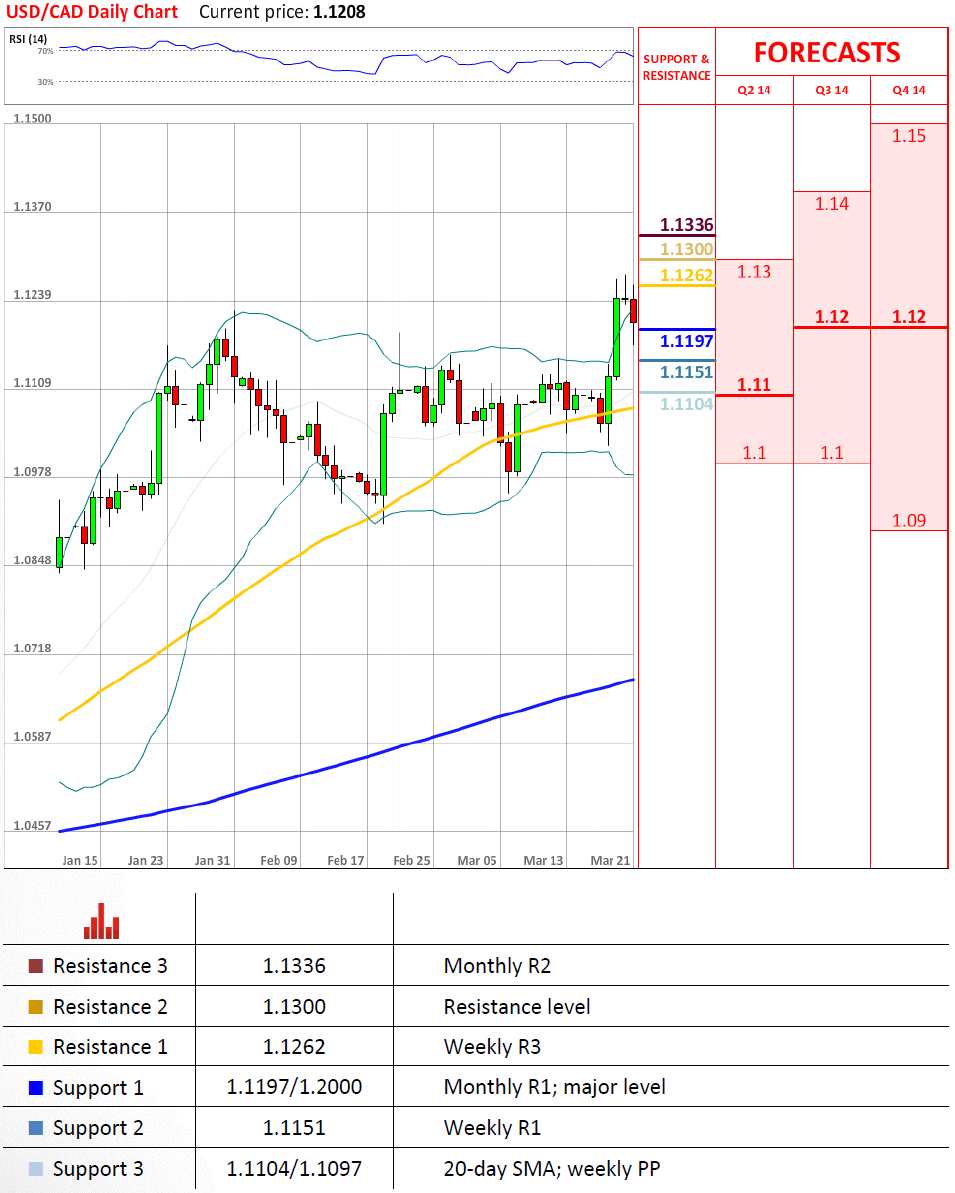The width and height of the screenshot is (955, 1193).
Task: Click the 1.1262 resistance level marker
Action: [686, 275]
